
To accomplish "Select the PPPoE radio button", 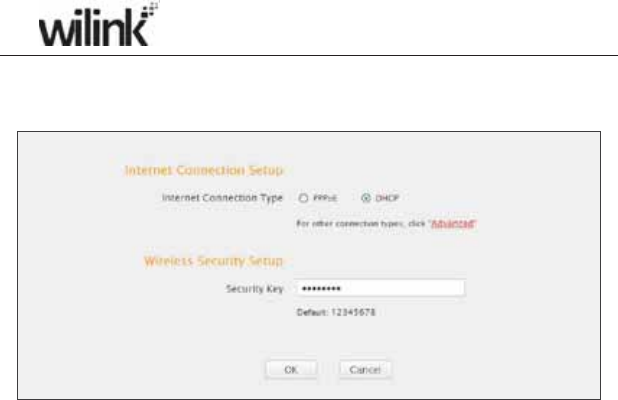I will point(303,198).
